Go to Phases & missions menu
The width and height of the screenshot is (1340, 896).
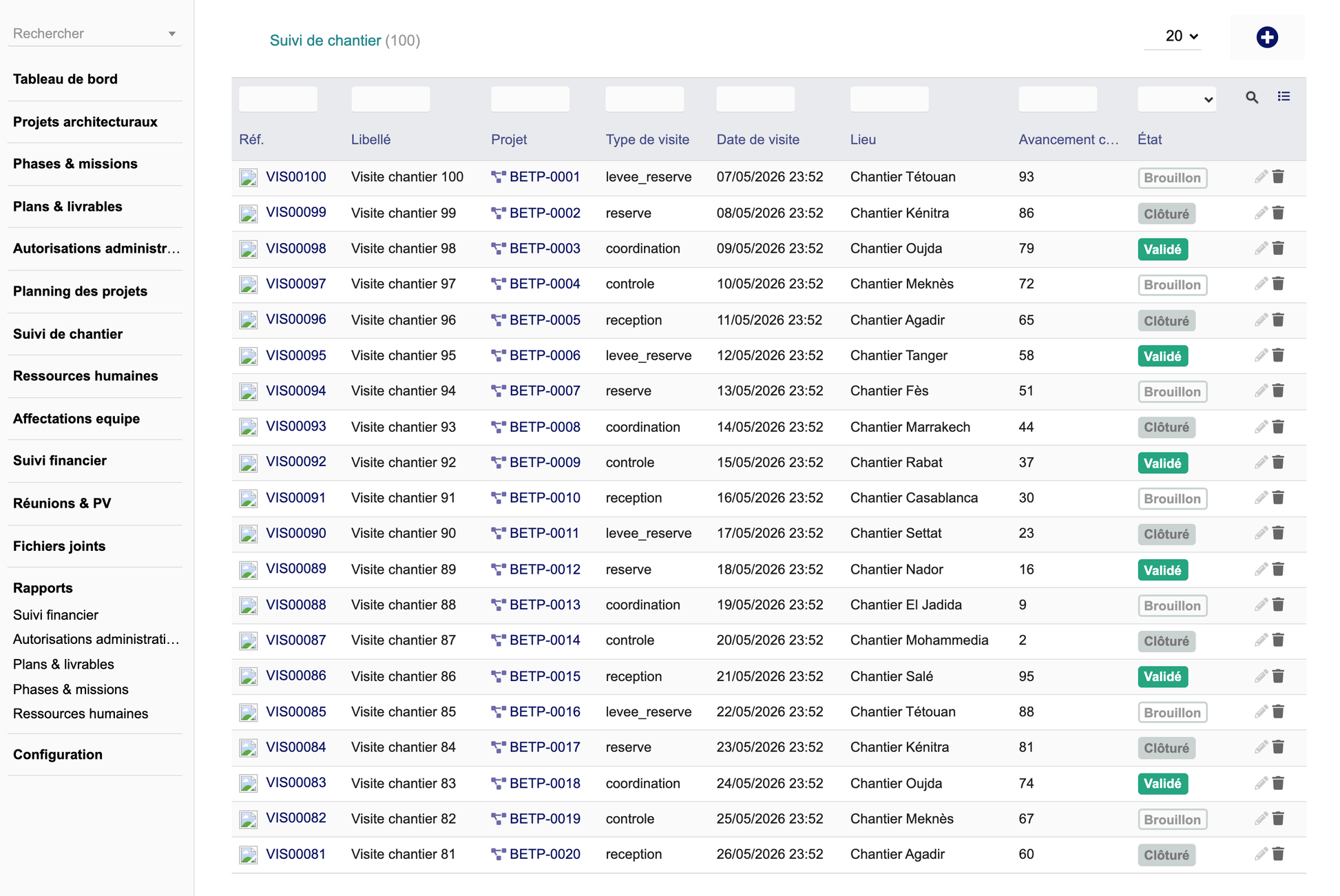75,164
